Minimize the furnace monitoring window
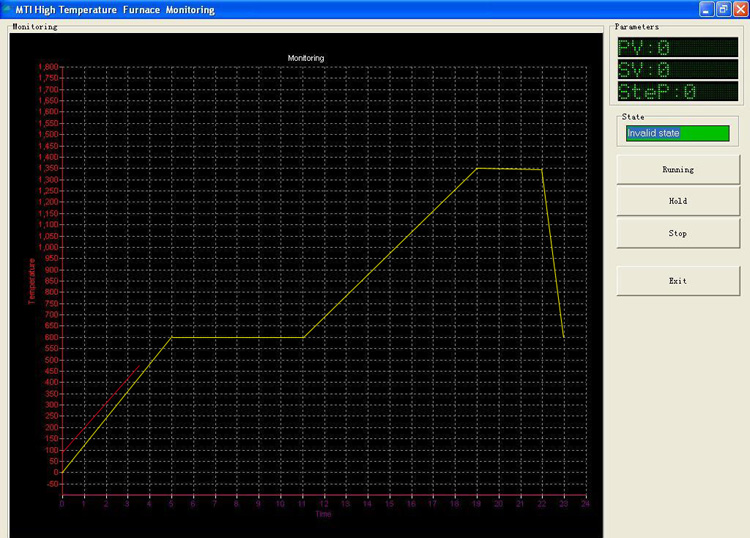750x538 pixels. (706, 9)
